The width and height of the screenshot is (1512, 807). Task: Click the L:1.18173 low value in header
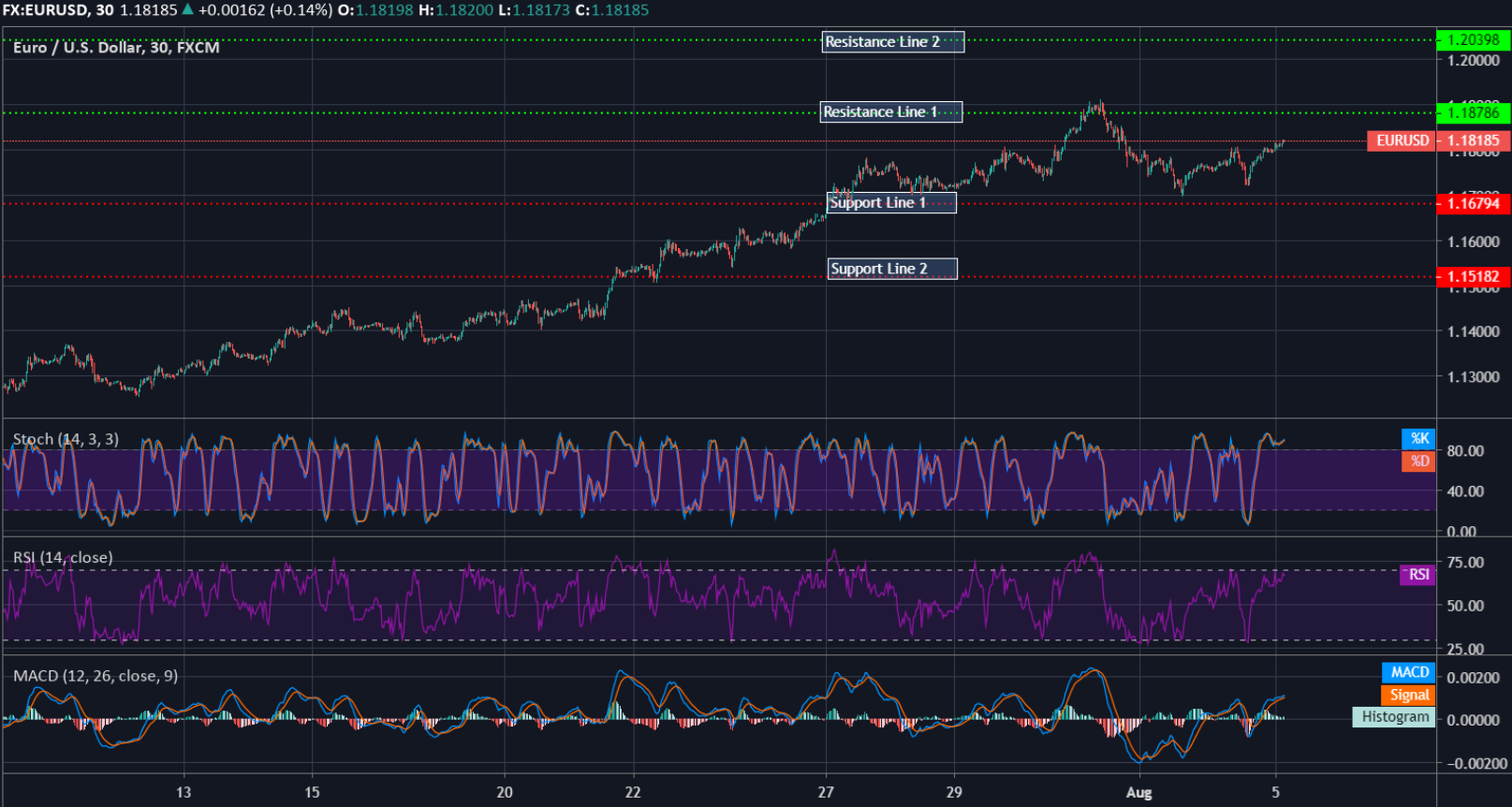535,10
